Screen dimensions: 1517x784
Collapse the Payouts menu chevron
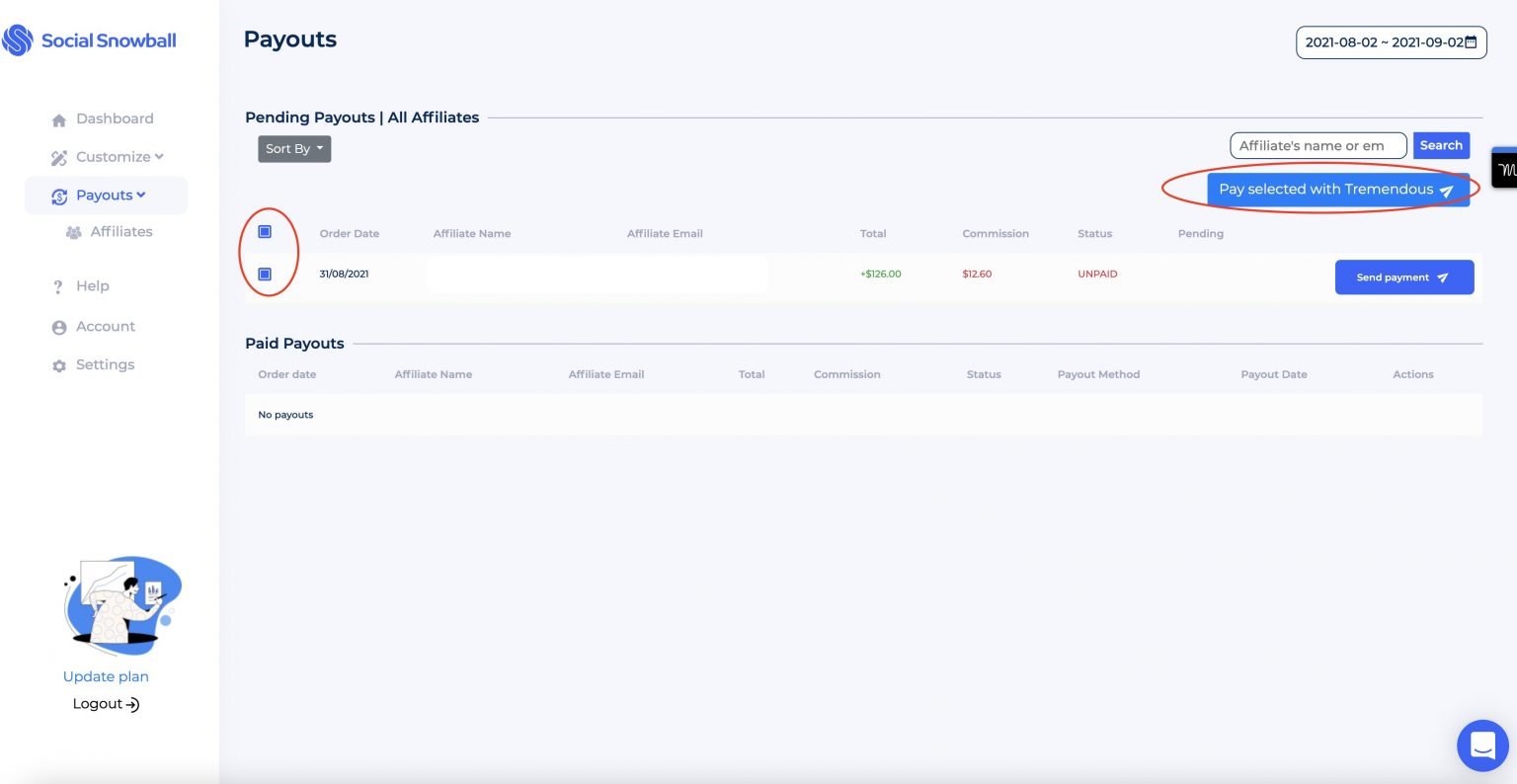click(141, 196)
